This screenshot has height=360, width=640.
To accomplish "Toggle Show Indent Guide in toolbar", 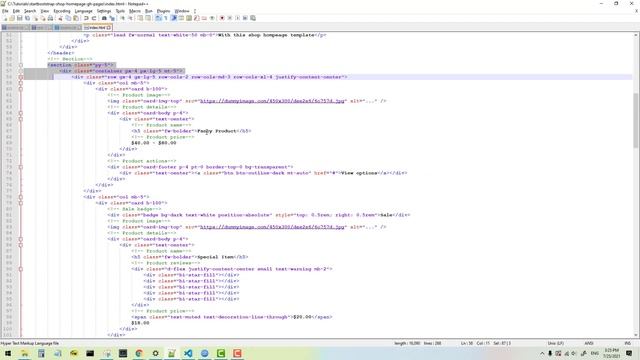I will [173, 18].
